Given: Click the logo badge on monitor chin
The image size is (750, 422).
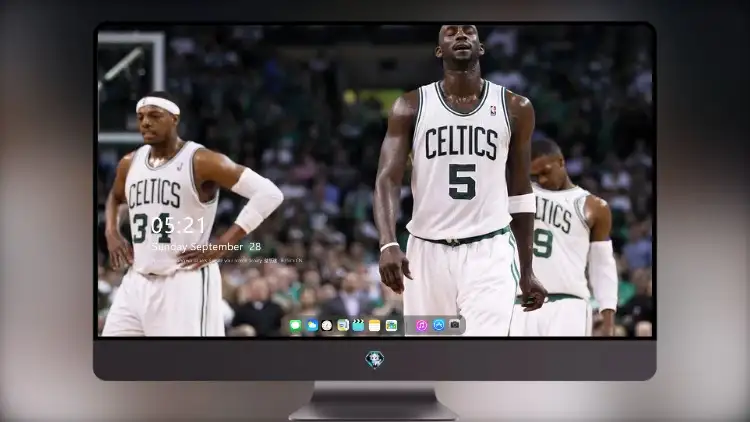Looking at the screenshot, I should [375, 359].
